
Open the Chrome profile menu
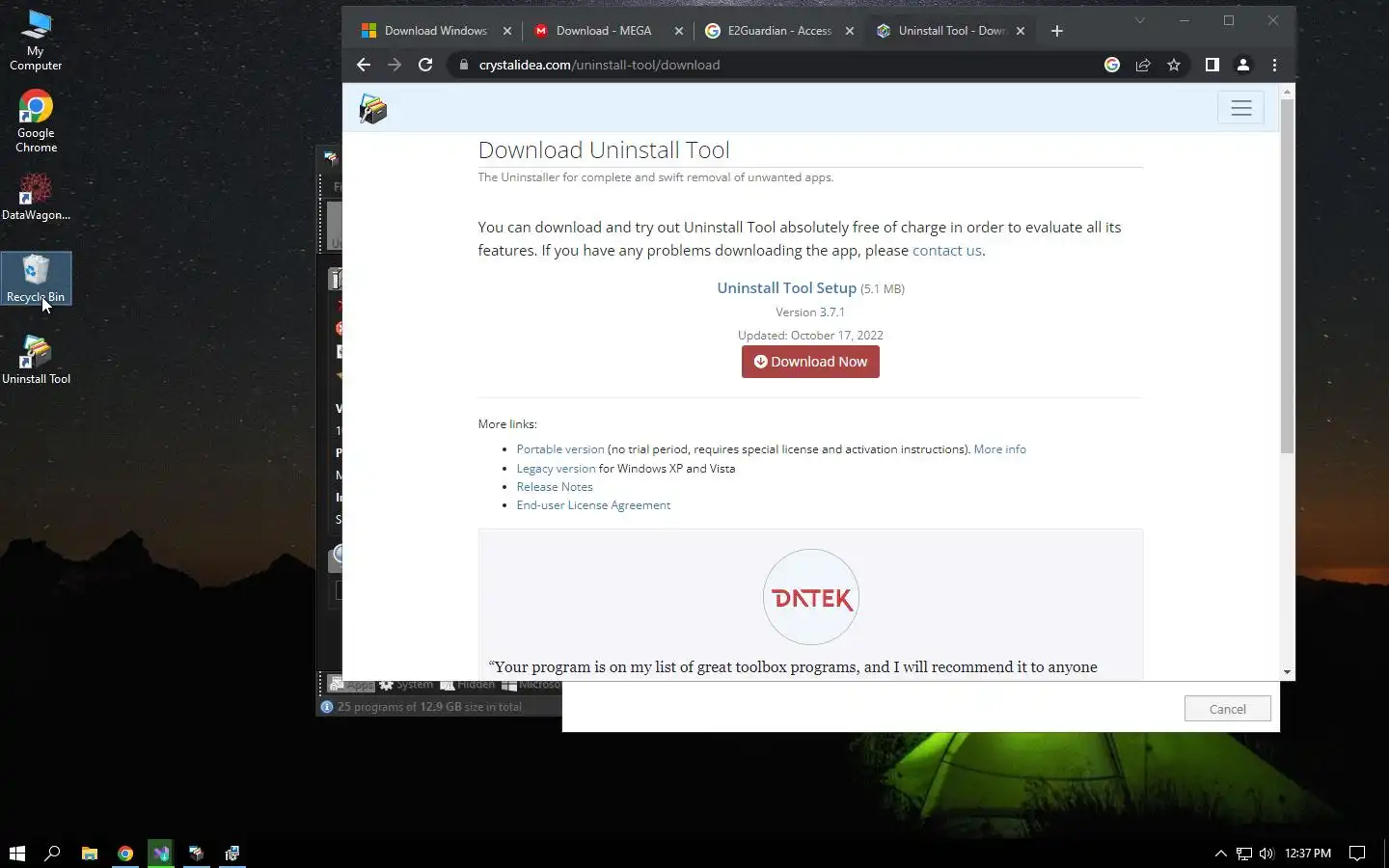point(1243,65)
